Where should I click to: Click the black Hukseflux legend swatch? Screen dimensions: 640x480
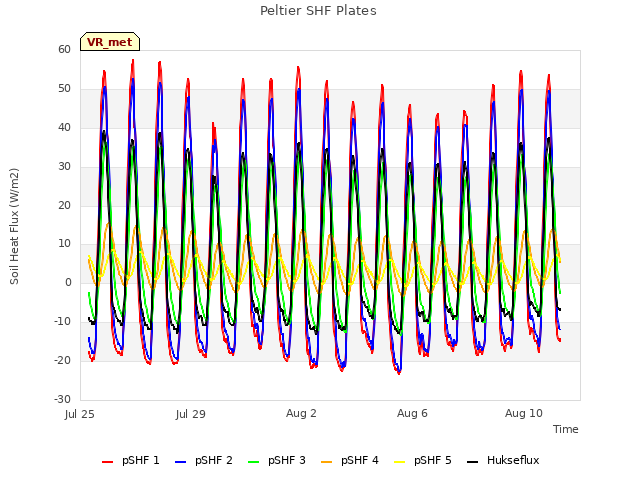472,462
